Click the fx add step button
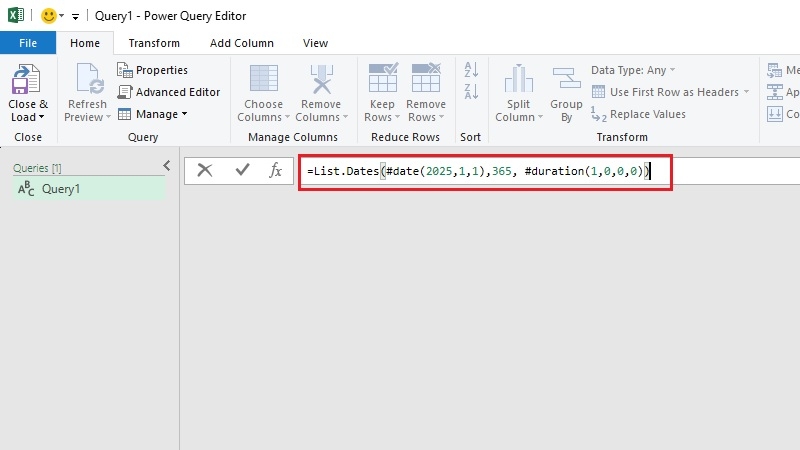The width and height of the screenshot is (800, 450). click(276, 170)
